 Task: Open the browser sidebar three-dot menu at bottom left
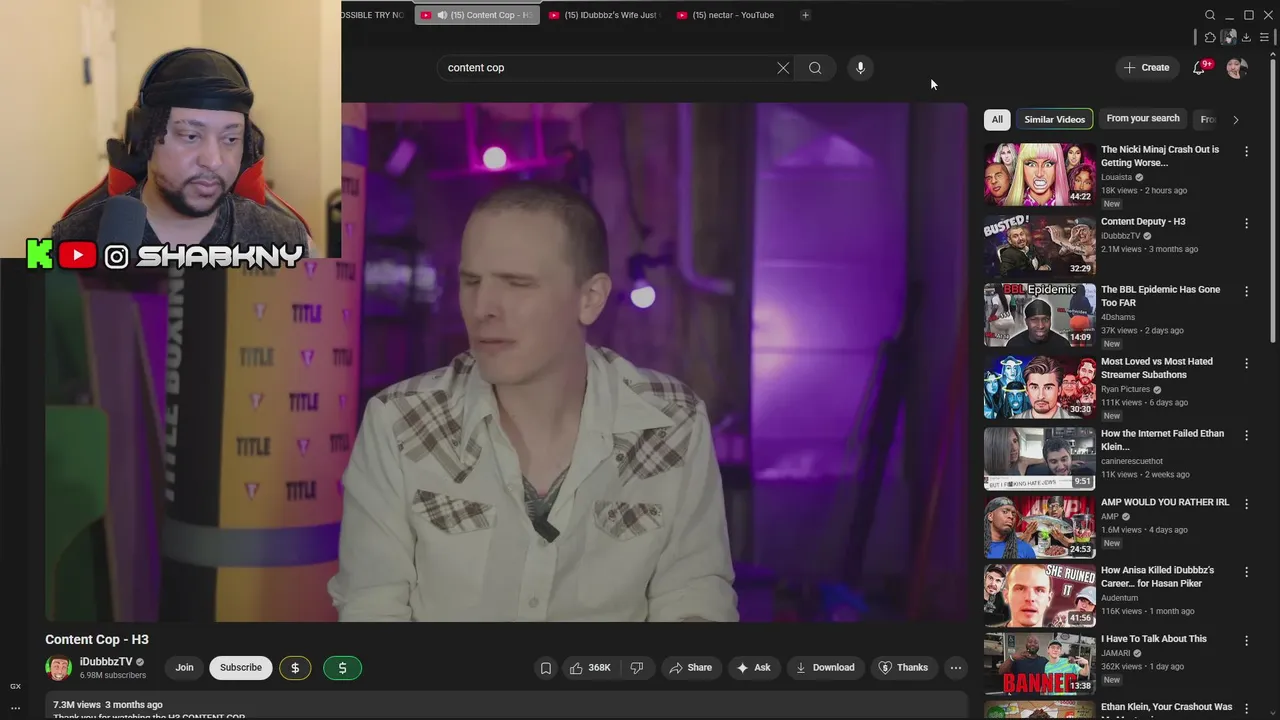15,708
